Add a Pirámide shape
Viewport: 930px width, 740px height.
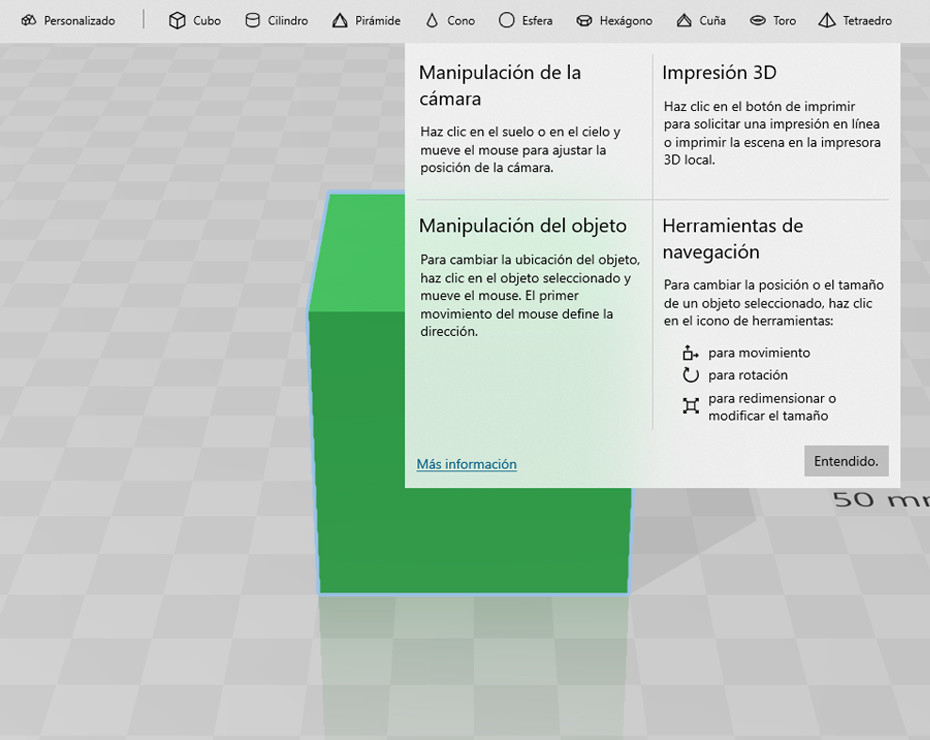(x=366, y=21)
